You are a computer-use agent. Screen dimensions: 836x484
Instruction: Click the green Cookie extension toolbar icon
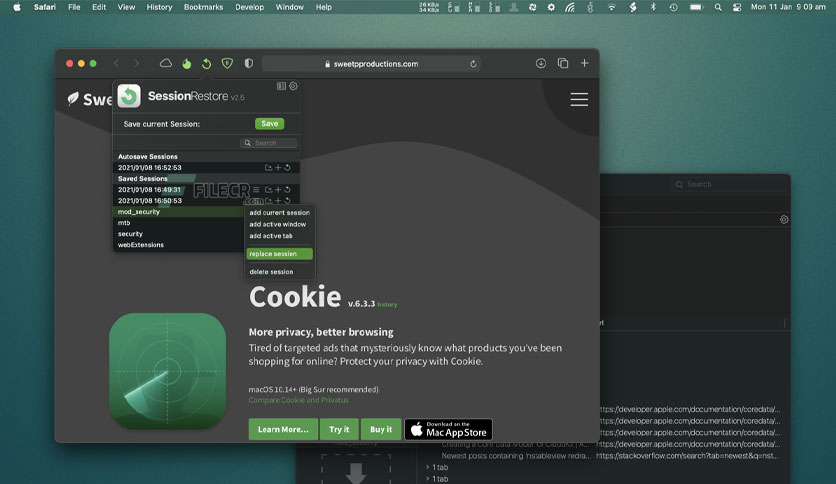point(187,64)
